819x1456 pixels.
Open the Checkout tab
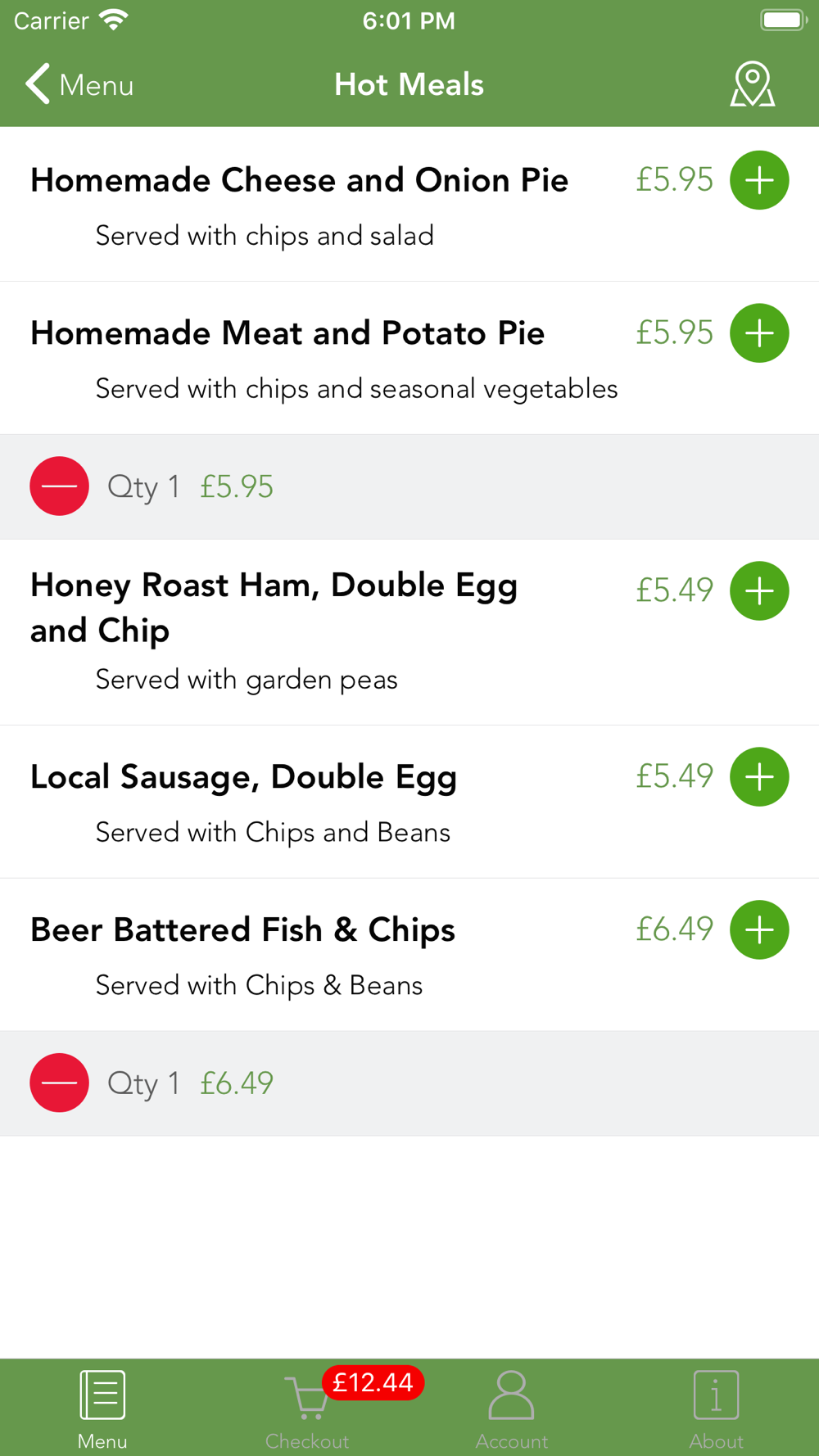click(307, 1409)
